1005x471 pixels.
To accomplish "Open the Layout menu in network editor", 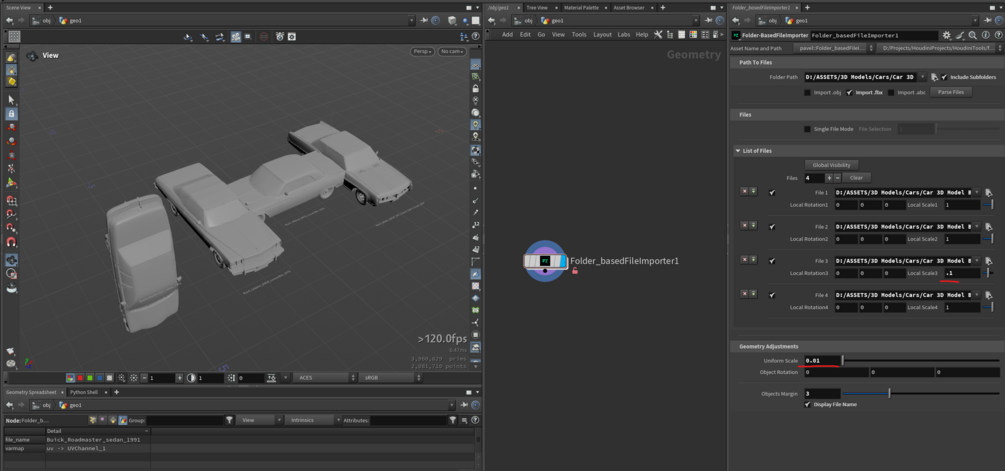I will coord(602,35).
